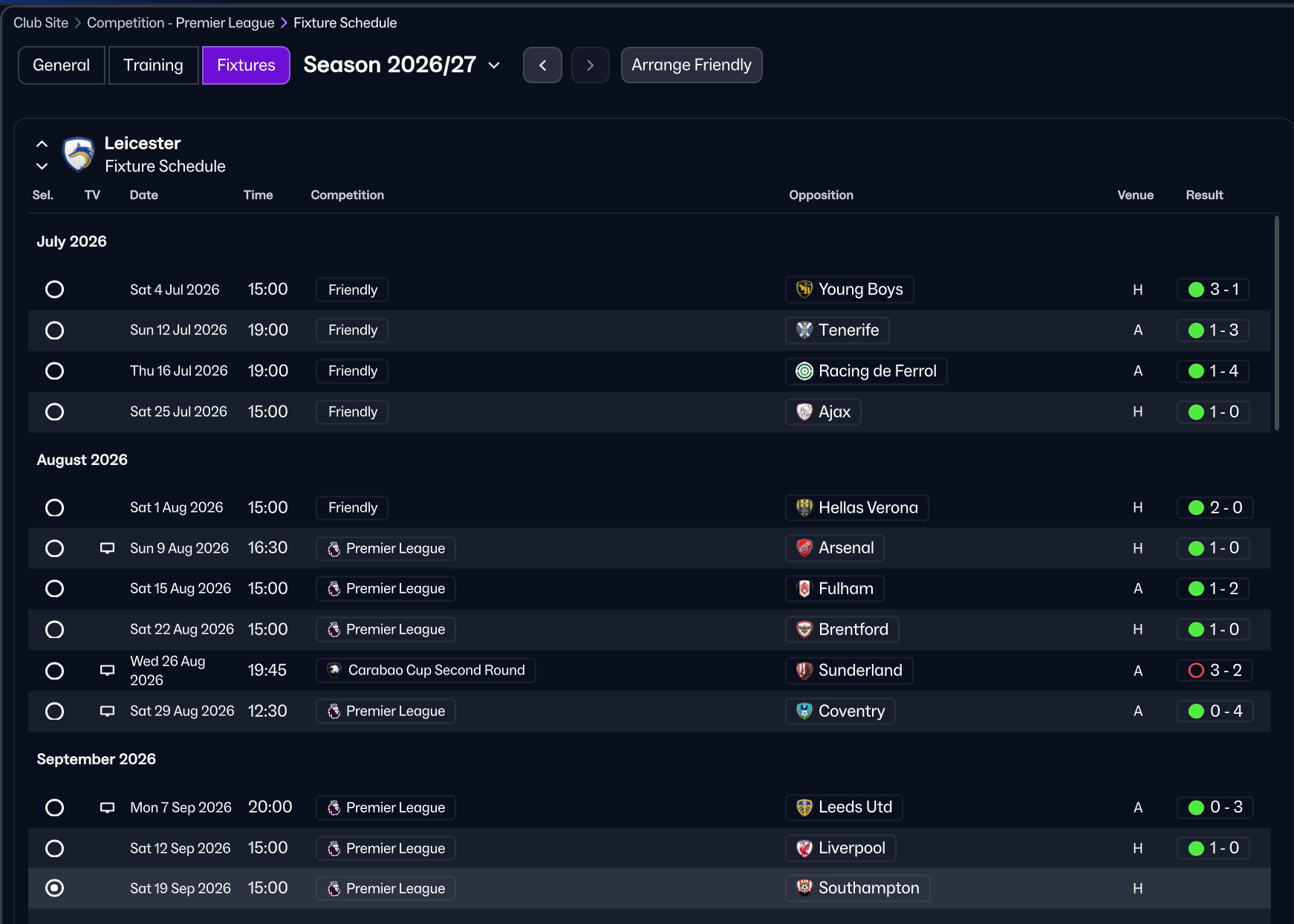
Task: Click the Premier League logo on Fulham fixture
Action: pyautogui.click(x=334, y=589)
